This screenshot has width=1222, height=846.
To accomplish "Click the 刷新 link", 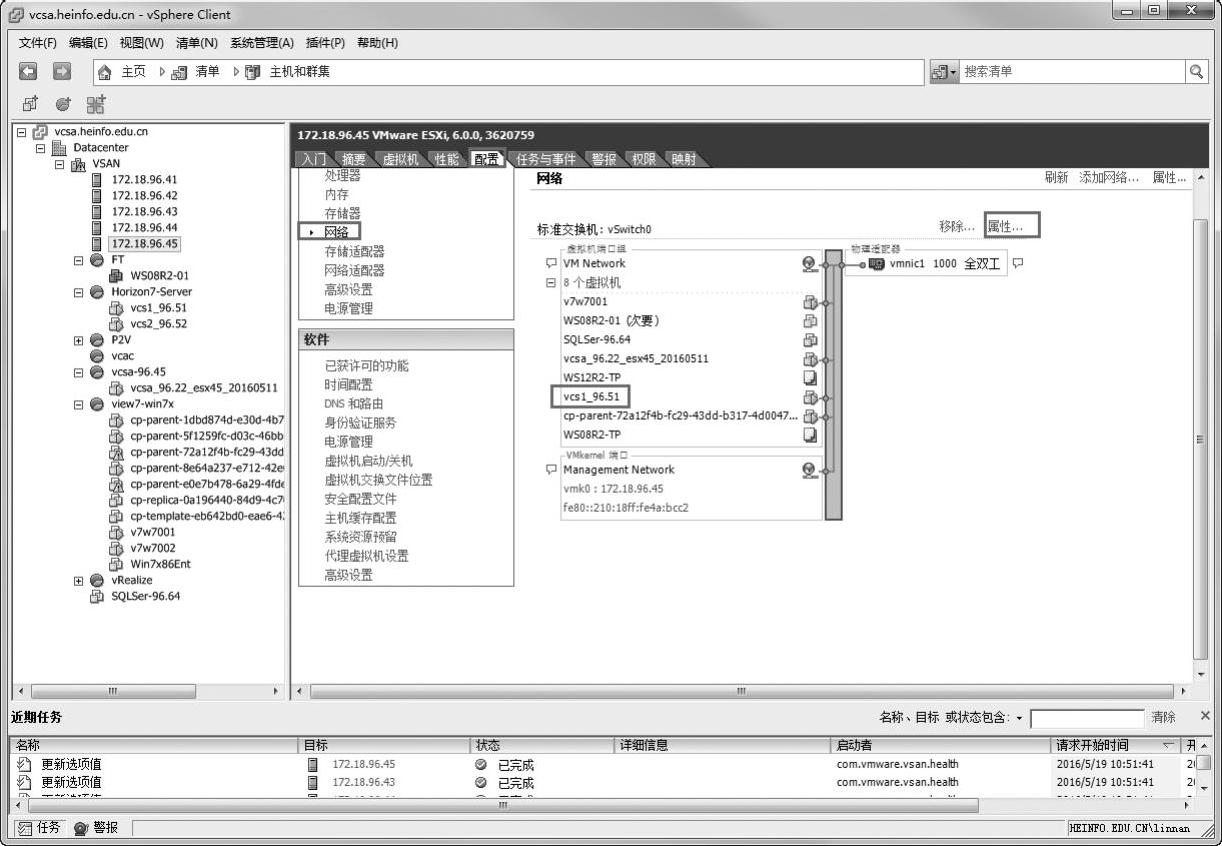I will point(1056,177).
